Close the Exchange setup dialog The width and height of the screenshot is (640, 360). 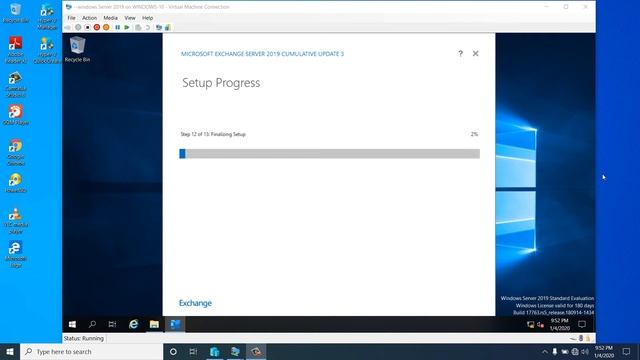click(476, 53)
